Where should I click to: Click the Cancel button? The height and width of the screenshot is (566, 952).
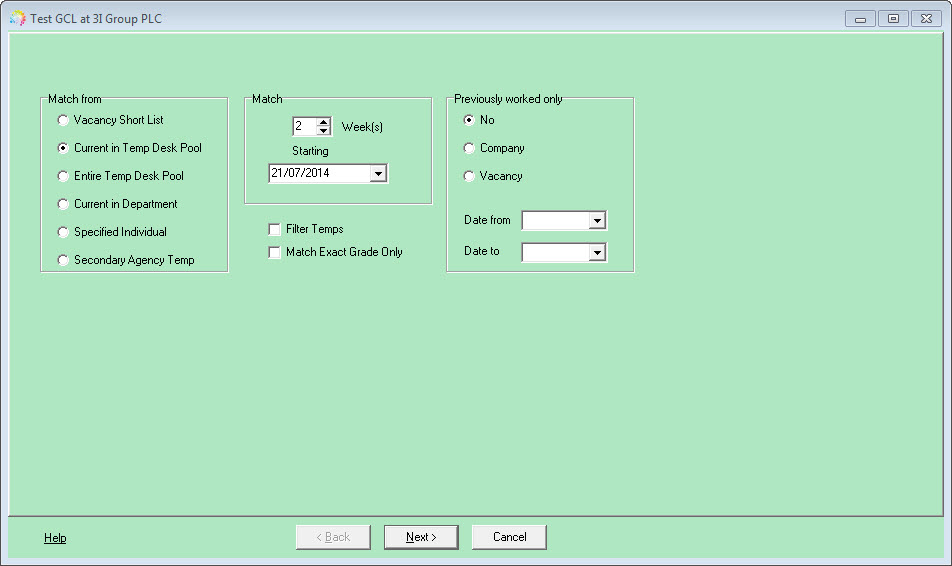pyautogui.click(x=509, y=537)
